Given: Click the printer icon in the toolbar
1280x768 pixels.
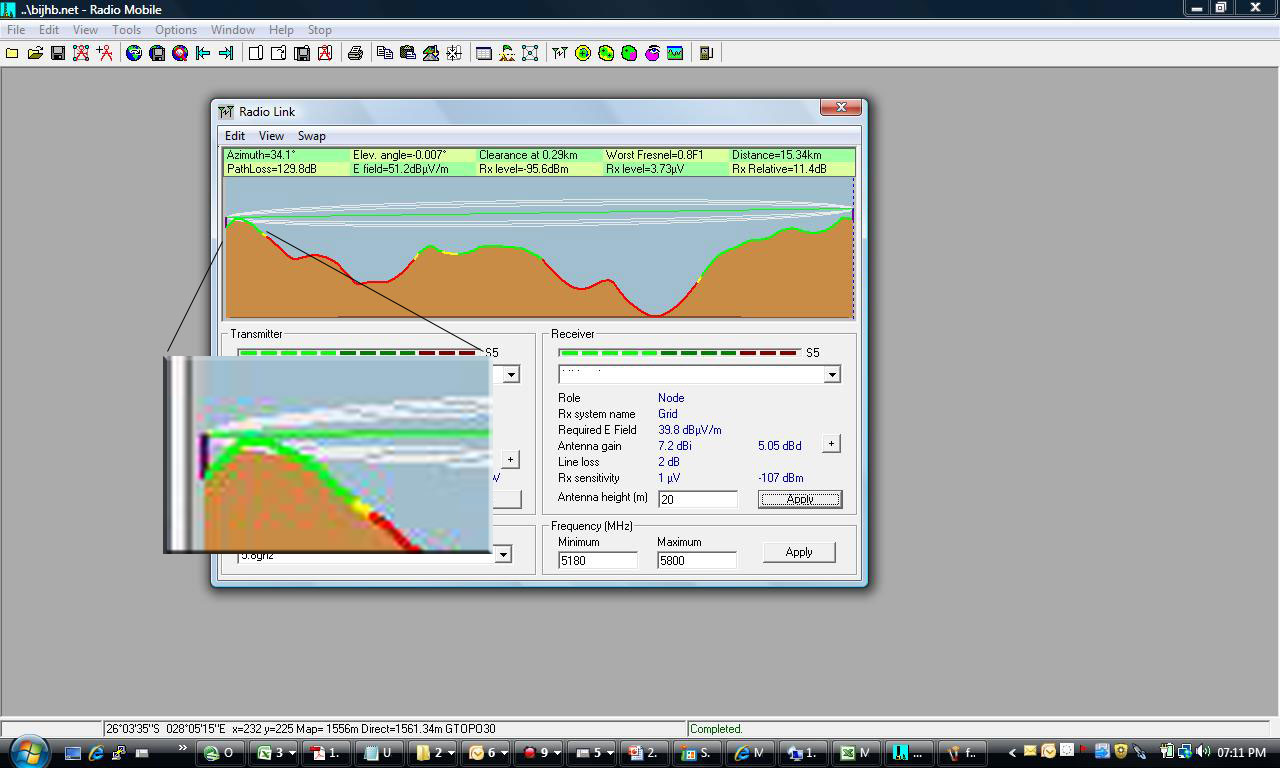Looking at the screenshot, I should tap(355, 53).
